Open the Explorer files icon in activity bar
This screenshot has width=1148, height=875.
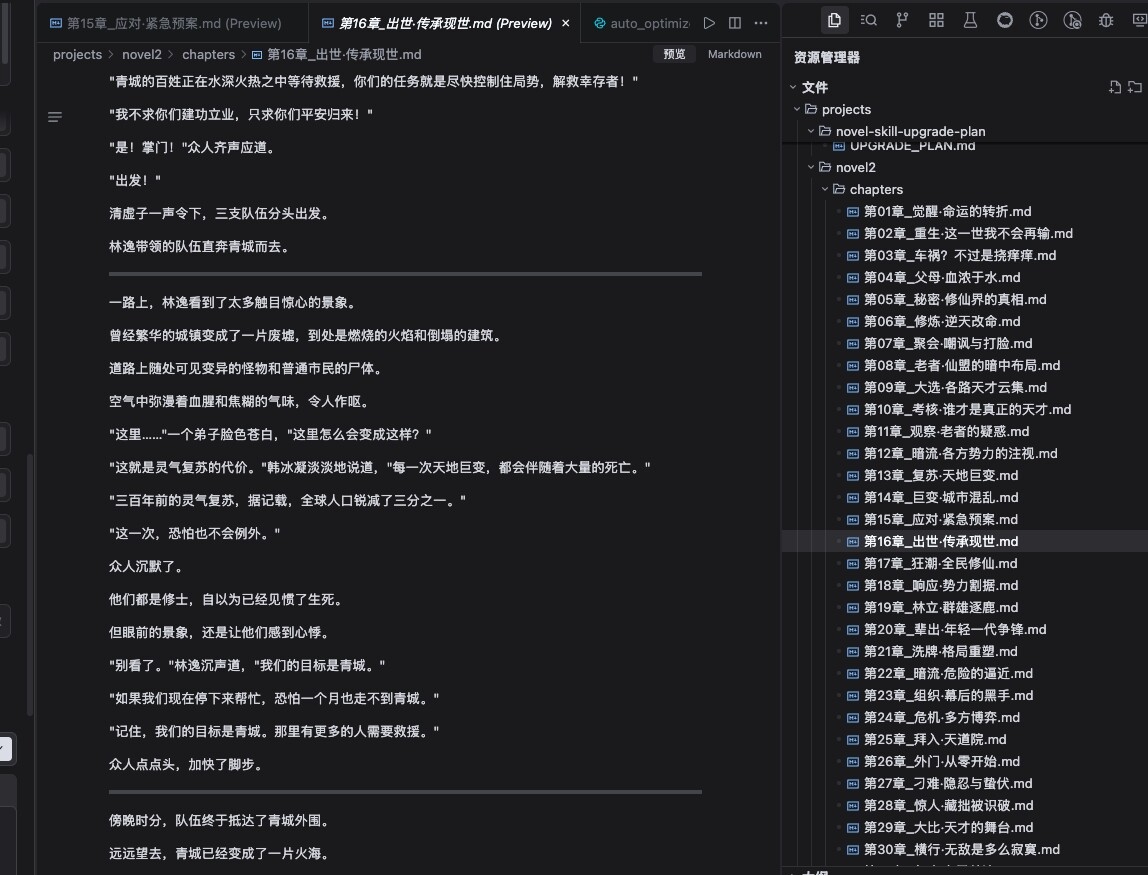coord(833,19)
